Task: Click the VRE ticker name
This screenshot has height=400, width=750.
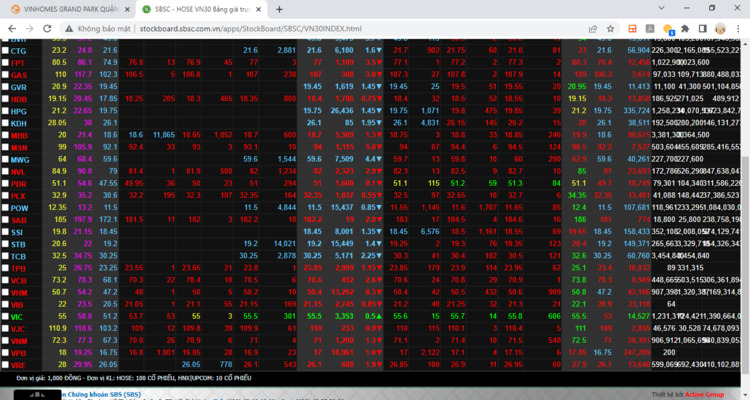Action: tap(18, 365)
